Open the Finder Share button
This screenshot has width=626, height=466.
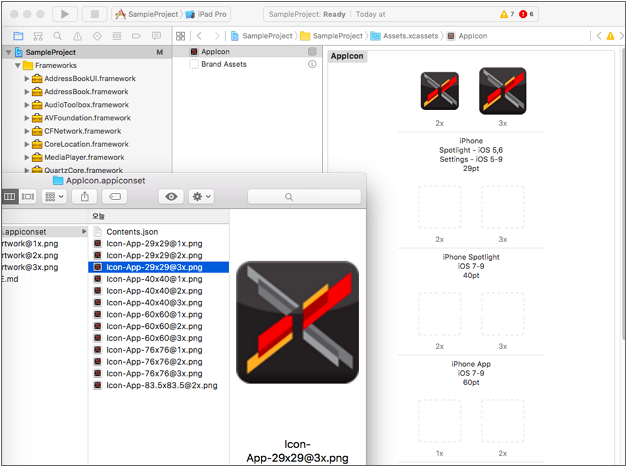pyautogui.click(x=85, y=197)
